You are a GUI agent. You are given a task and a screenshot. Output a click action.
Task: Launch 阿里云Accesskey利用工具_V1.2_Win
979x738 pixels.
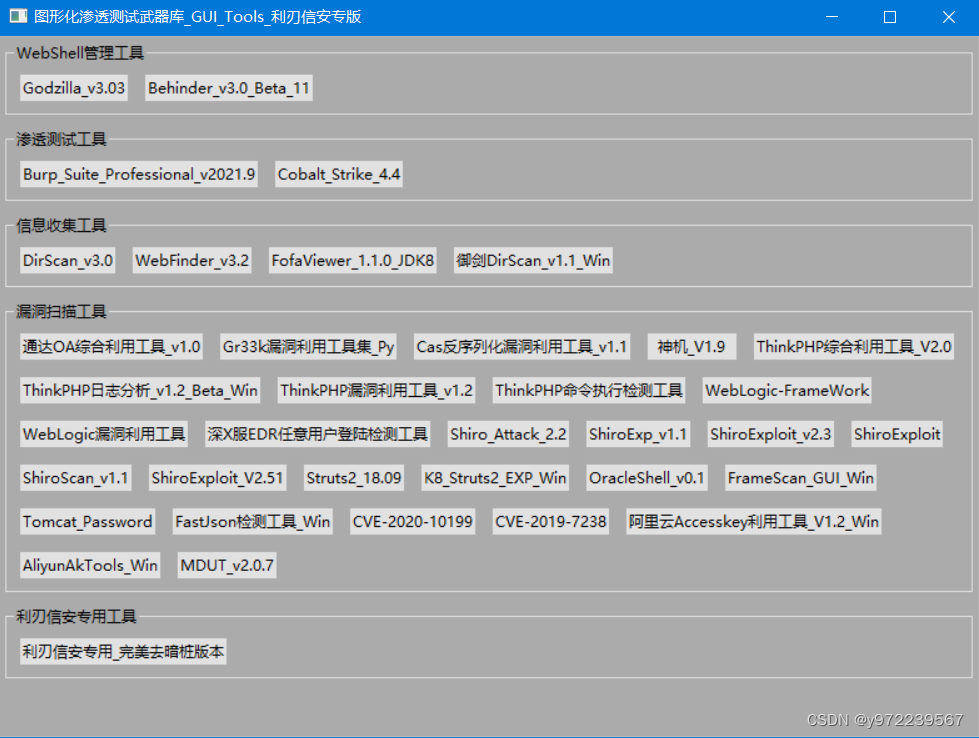754,521
